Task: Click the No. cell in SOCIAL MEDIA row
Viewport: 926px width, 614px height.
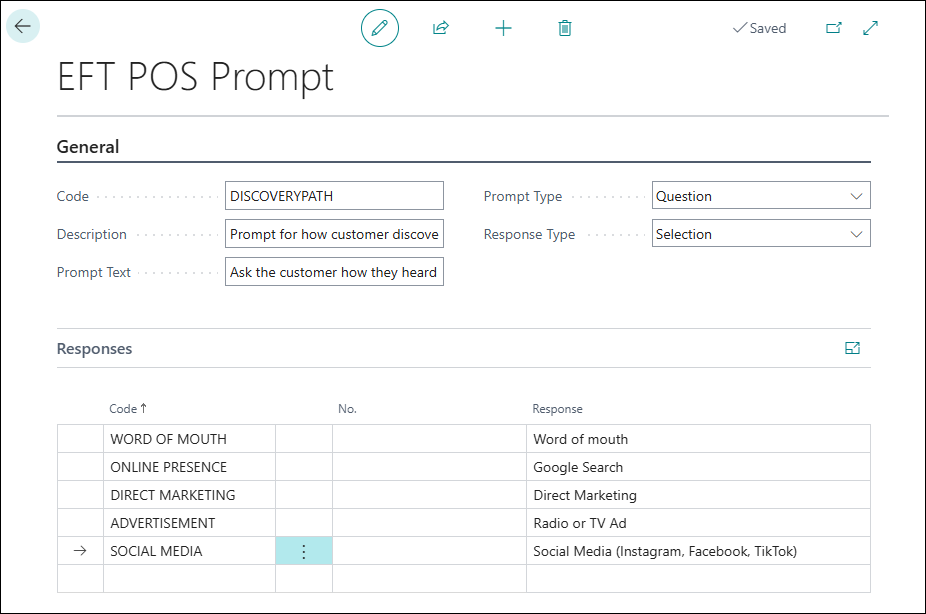Action: (429, 551)
